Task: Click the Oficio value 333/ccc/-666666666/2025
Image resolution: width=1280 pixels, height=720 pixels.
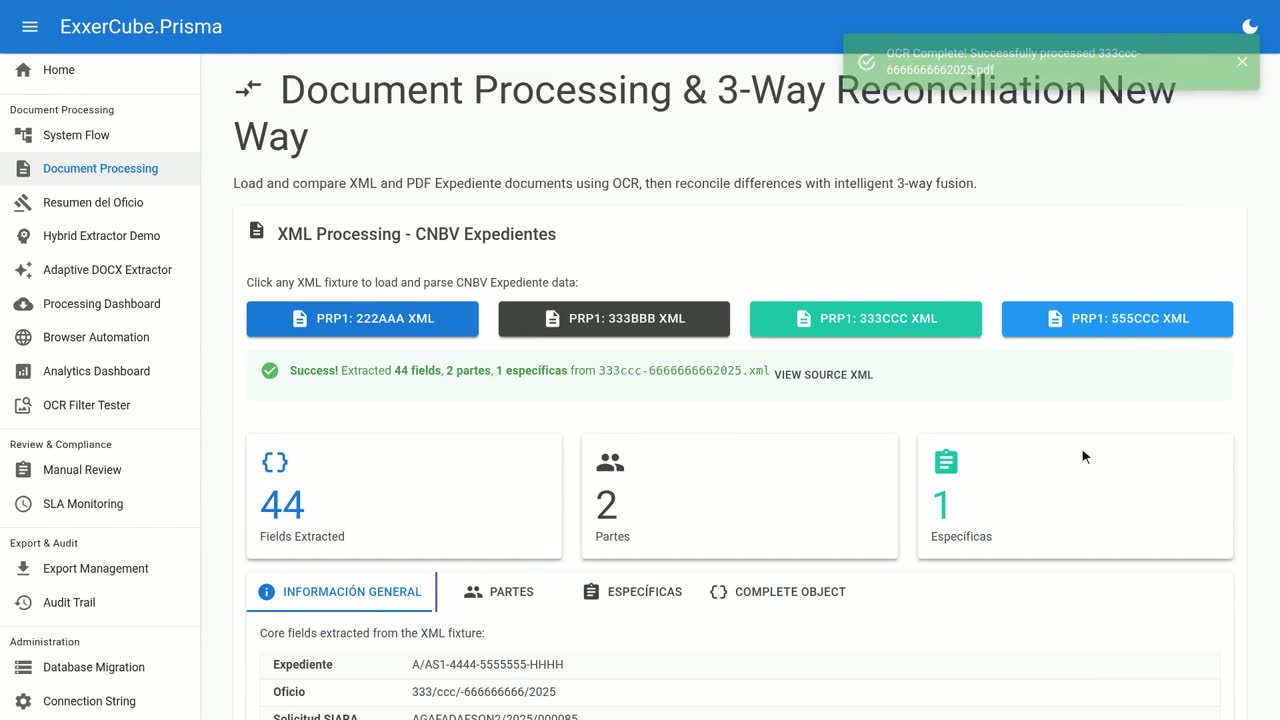Action: pyautogui.click(x=484, y=692)
